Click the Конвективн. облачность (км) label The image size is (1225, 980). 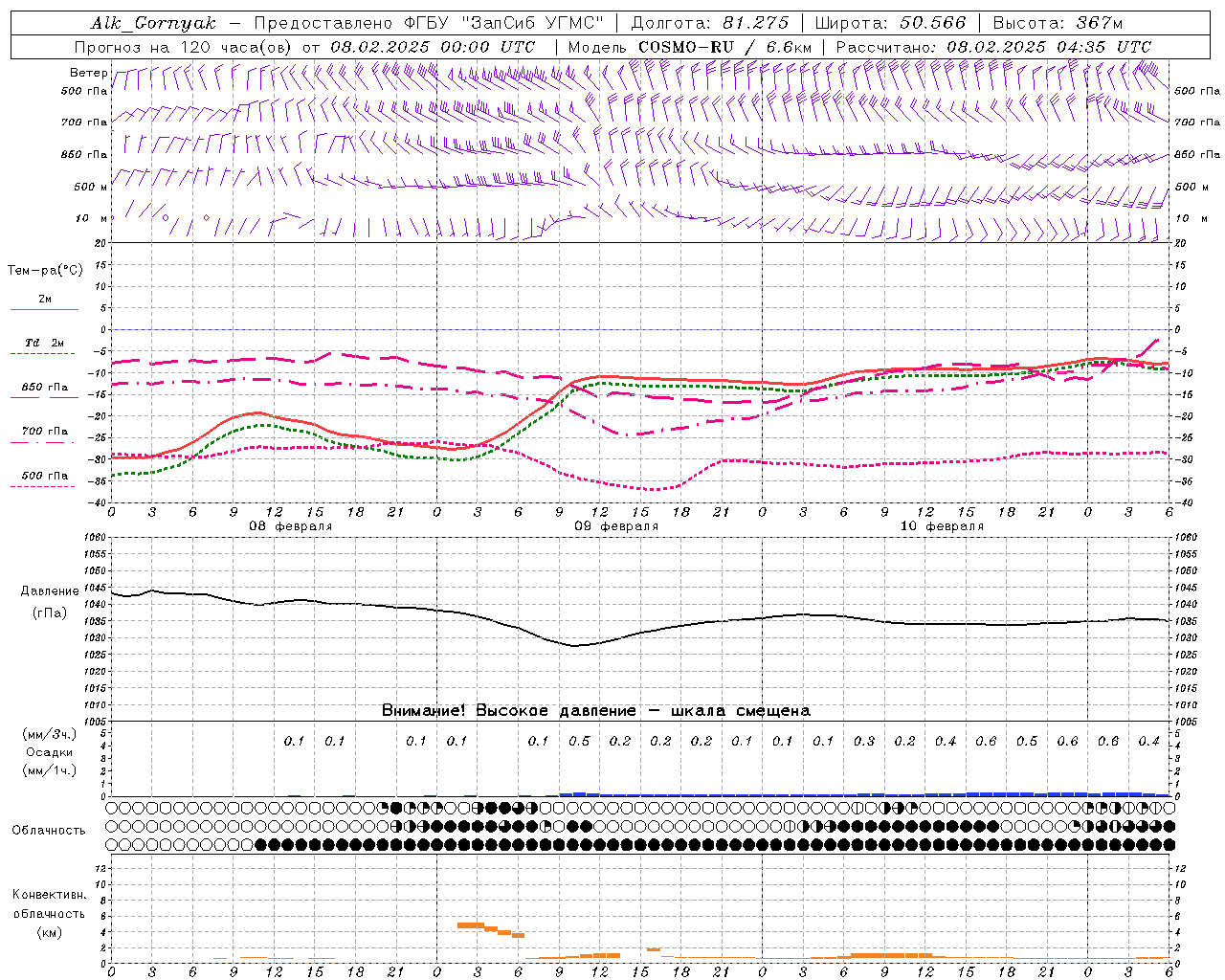[x=49, y=913]
